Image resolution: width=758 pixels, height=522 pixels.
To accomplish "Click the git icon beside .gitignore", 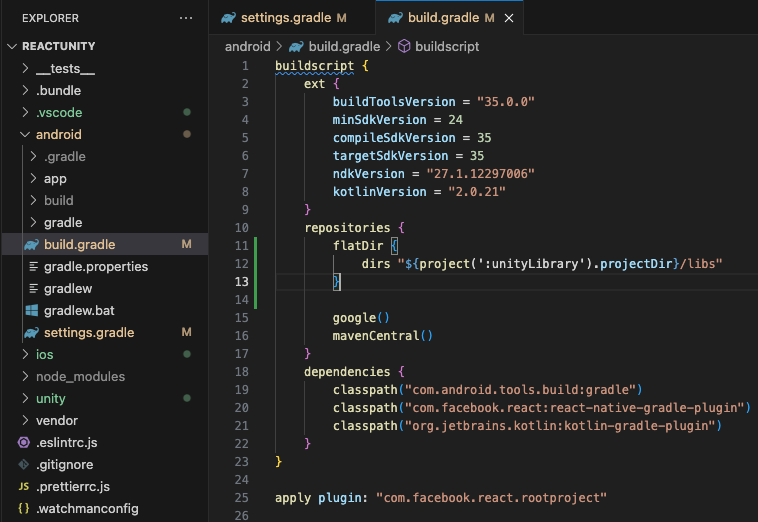I will click(24, 464).
